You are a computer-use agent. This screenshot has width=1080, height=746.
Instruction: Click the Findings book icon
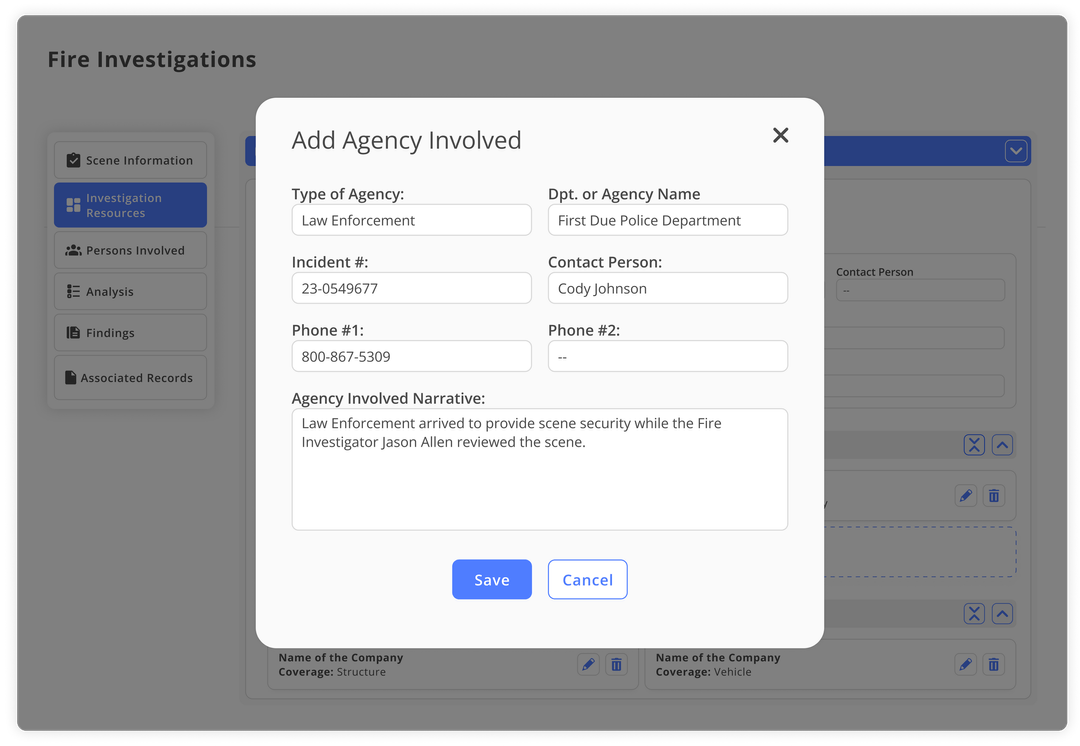[x=73, y=333]
